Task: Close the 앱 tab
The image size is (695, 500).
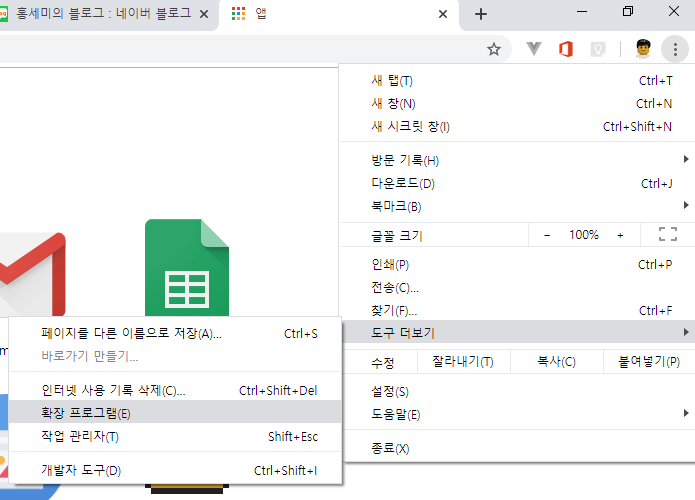Action: (443, 14)
